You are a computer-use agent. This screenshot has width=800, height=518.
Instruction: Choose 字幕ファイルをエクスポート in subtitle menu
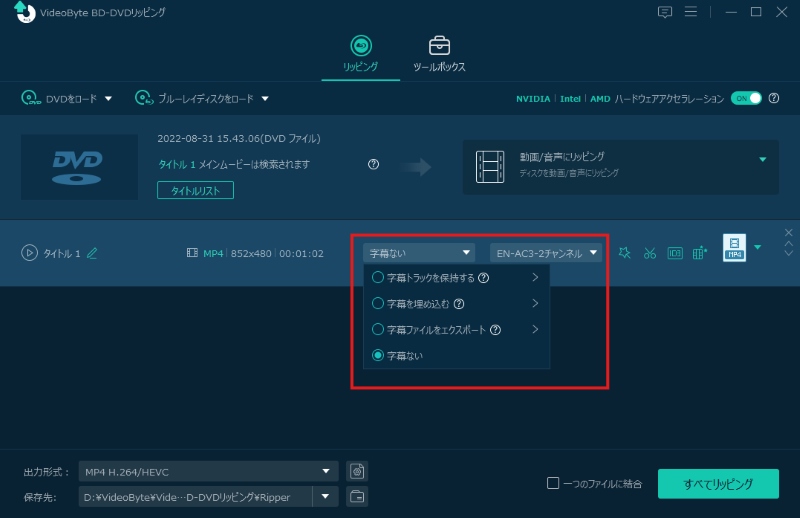(x=378, y=329)
